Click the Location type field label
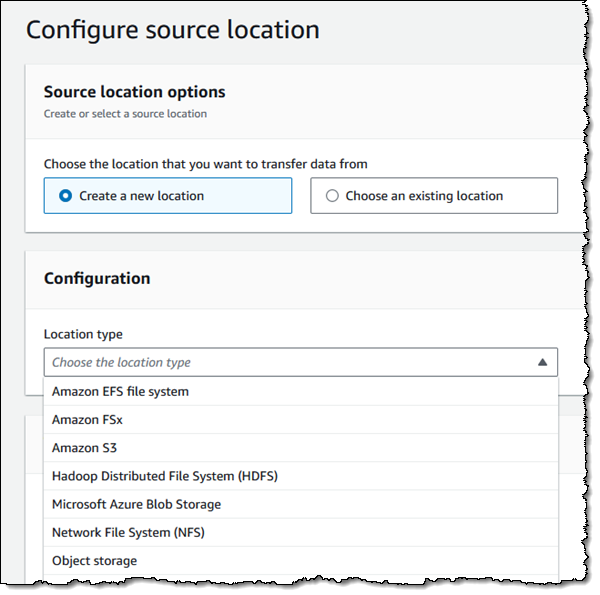This screenshot has height=595, width=600. point(83,334)
